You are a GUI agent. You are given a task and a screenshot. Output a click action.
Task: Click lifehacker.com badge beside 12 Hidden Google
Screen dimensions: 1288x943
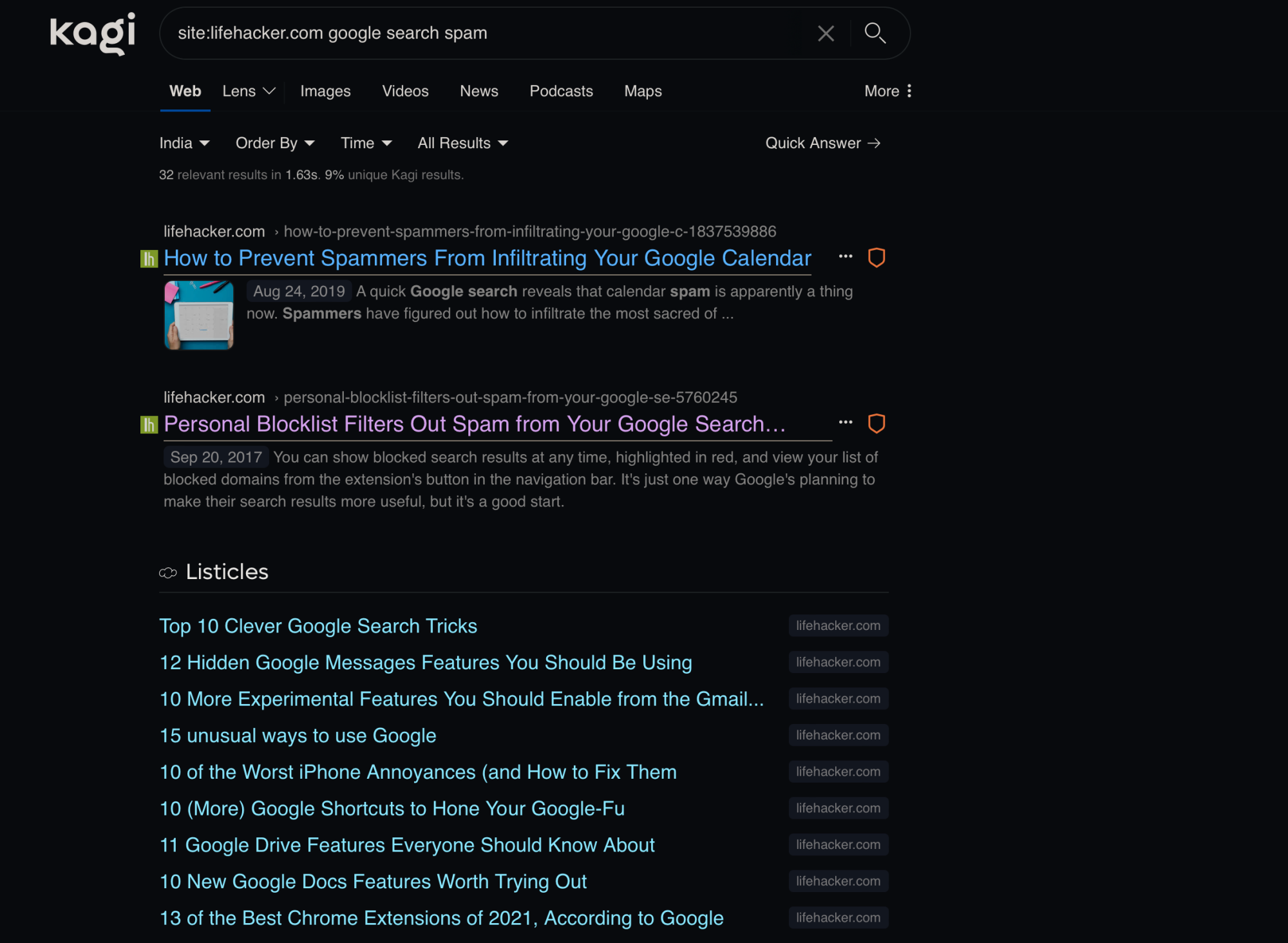tap(838, 662)
